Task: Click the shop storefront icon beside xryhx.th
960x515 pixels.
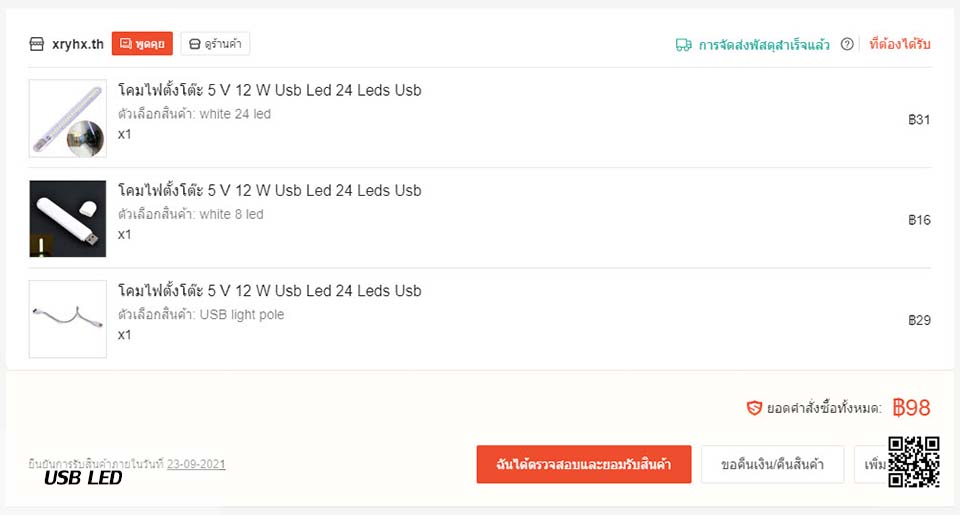Action: [x=37, y=44]
